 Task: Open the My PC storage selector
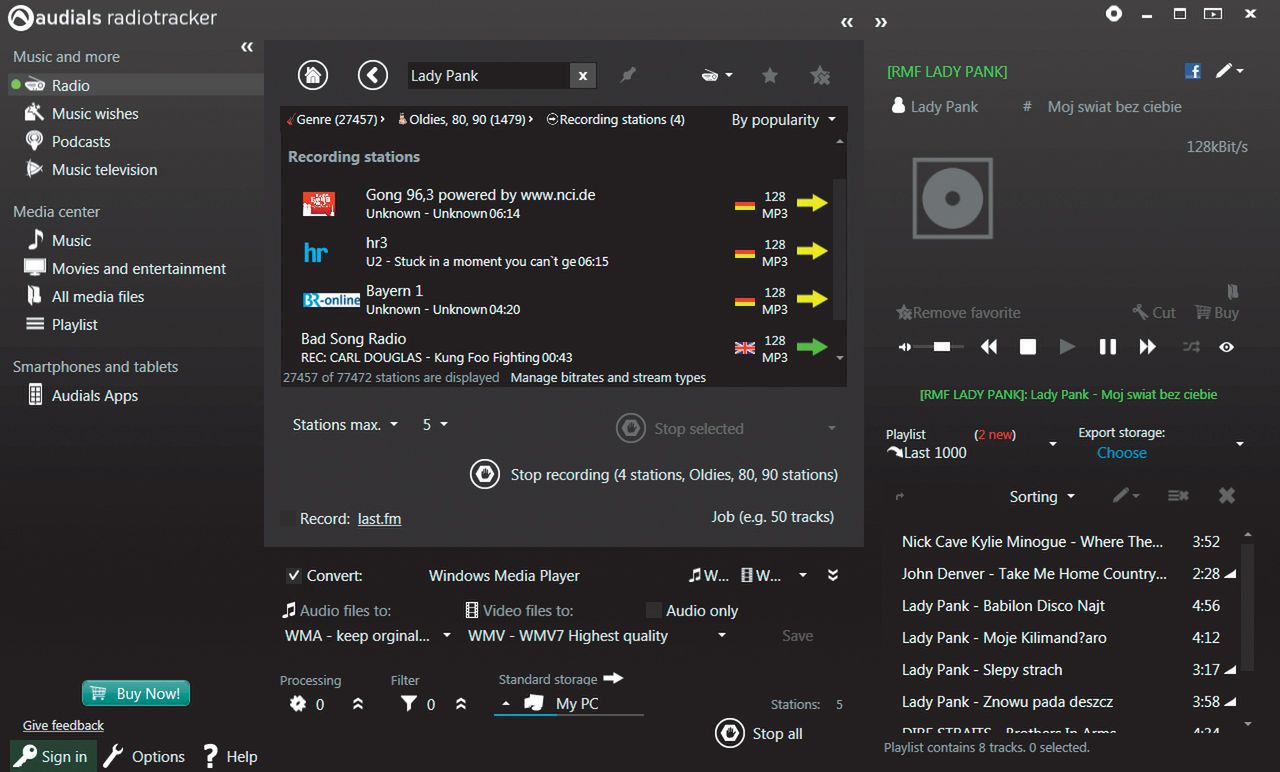click(x=568, y=704)
